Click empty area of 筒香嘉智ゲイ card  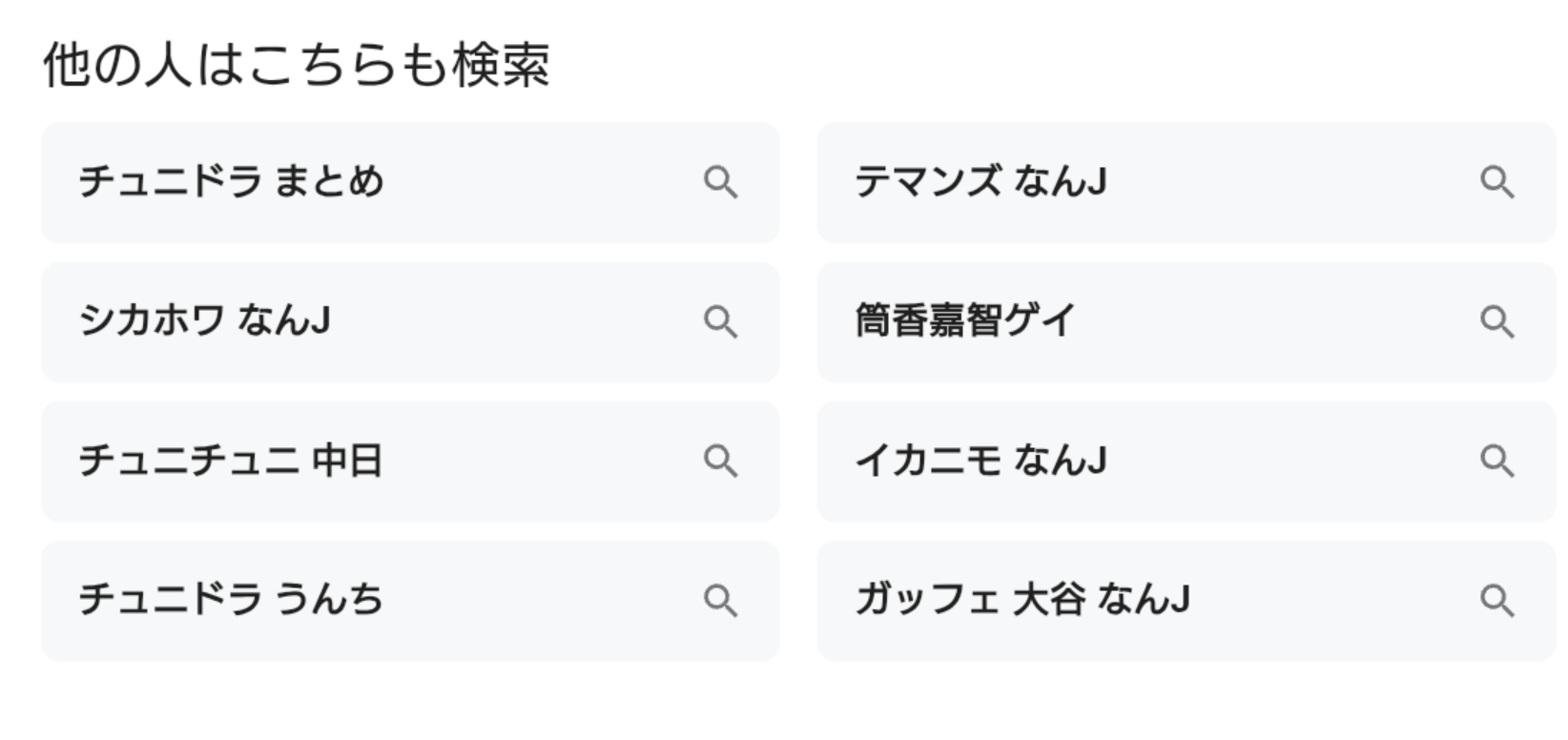pos(1278,322)
